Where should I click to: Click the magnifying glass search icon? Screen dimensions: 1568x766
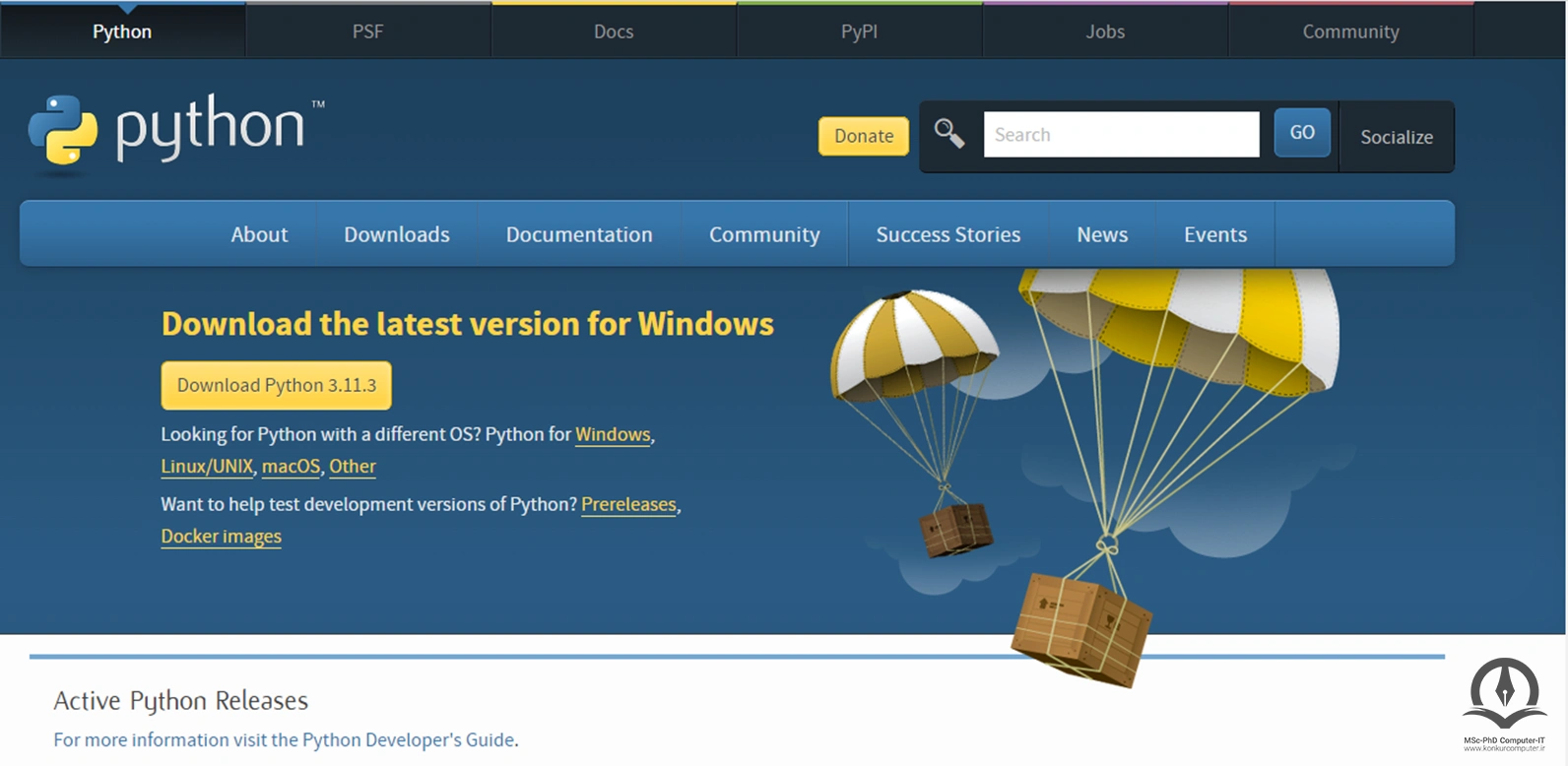coord(949,133)
